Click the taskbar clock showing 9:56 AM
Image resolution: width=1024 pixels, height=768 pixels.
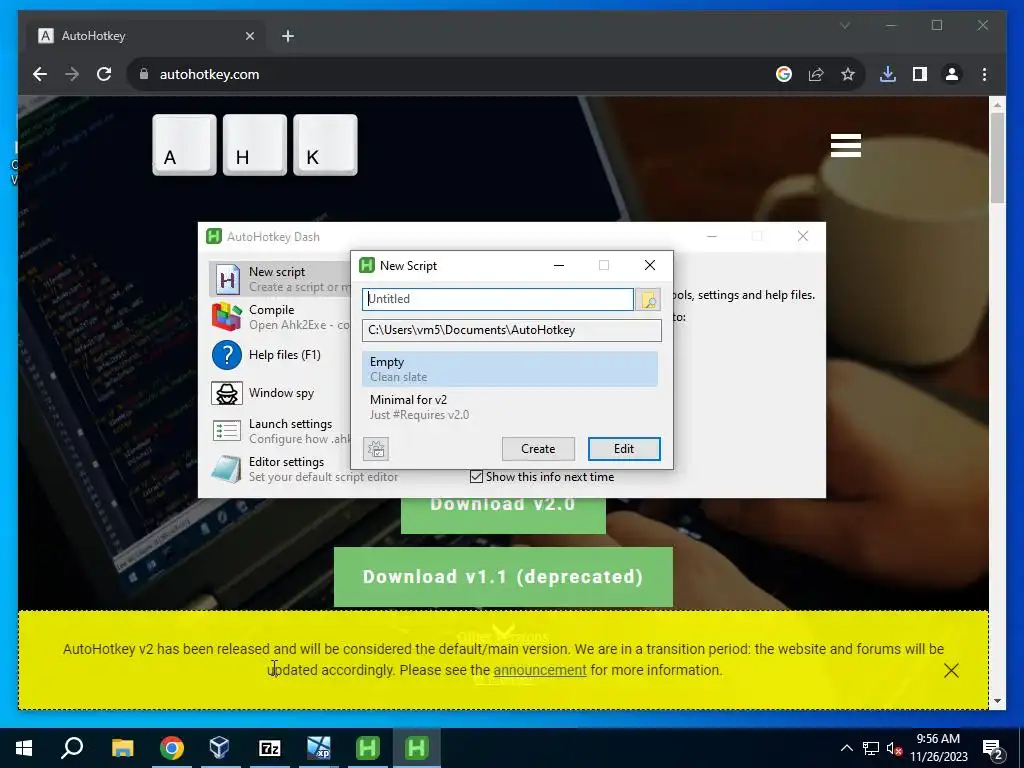point(938,748)
